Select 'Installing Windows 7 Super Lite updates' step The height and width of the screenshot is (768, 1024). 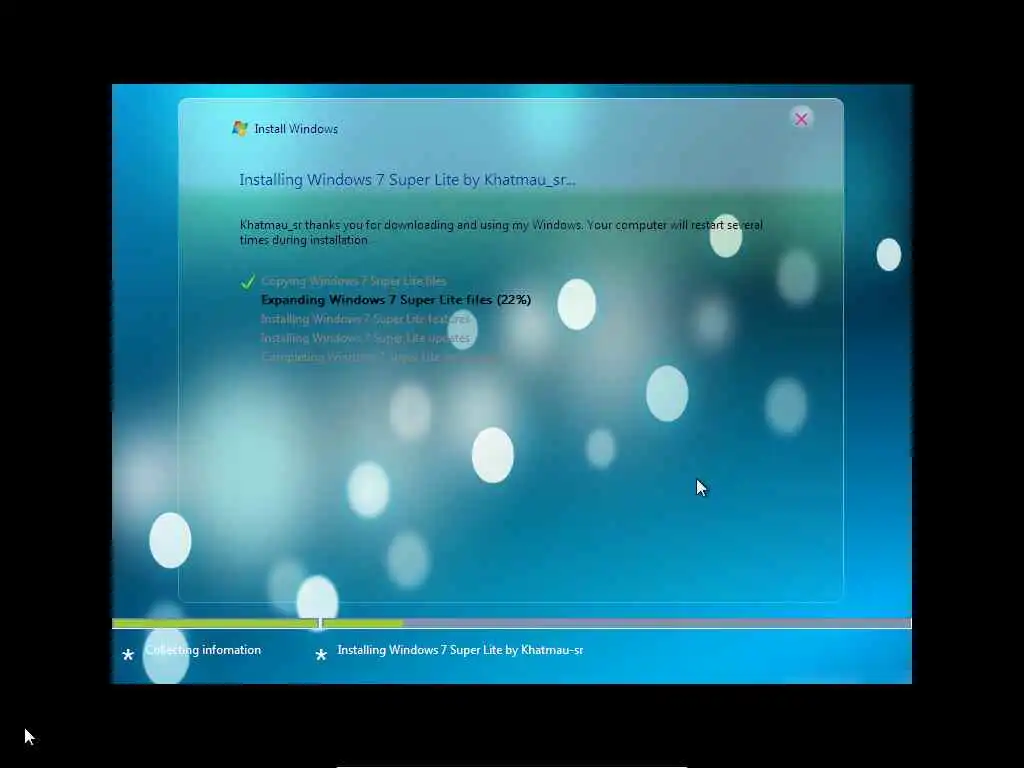click(365, 338)
